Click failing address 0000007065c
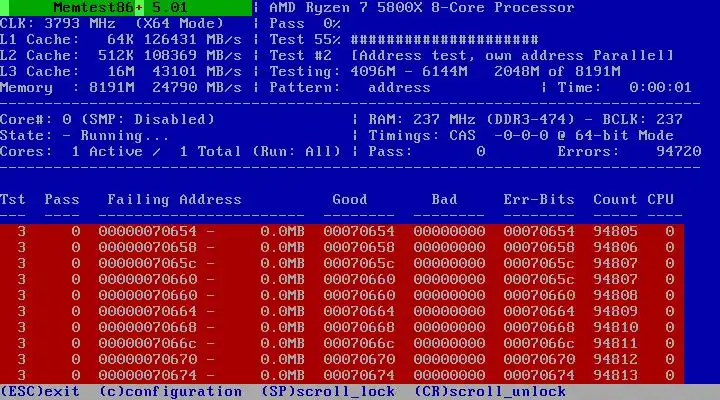Screen dimensions: 720x400 tap(147, 264)
